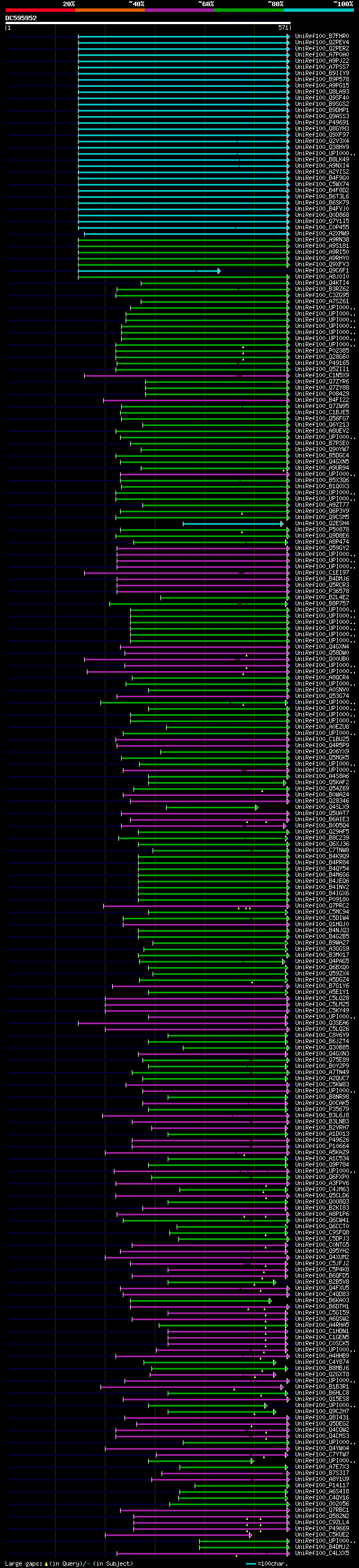Select the UniRef100_B8P757 label
Viewport: 359px width, 1568px height.
coord(323,604)
